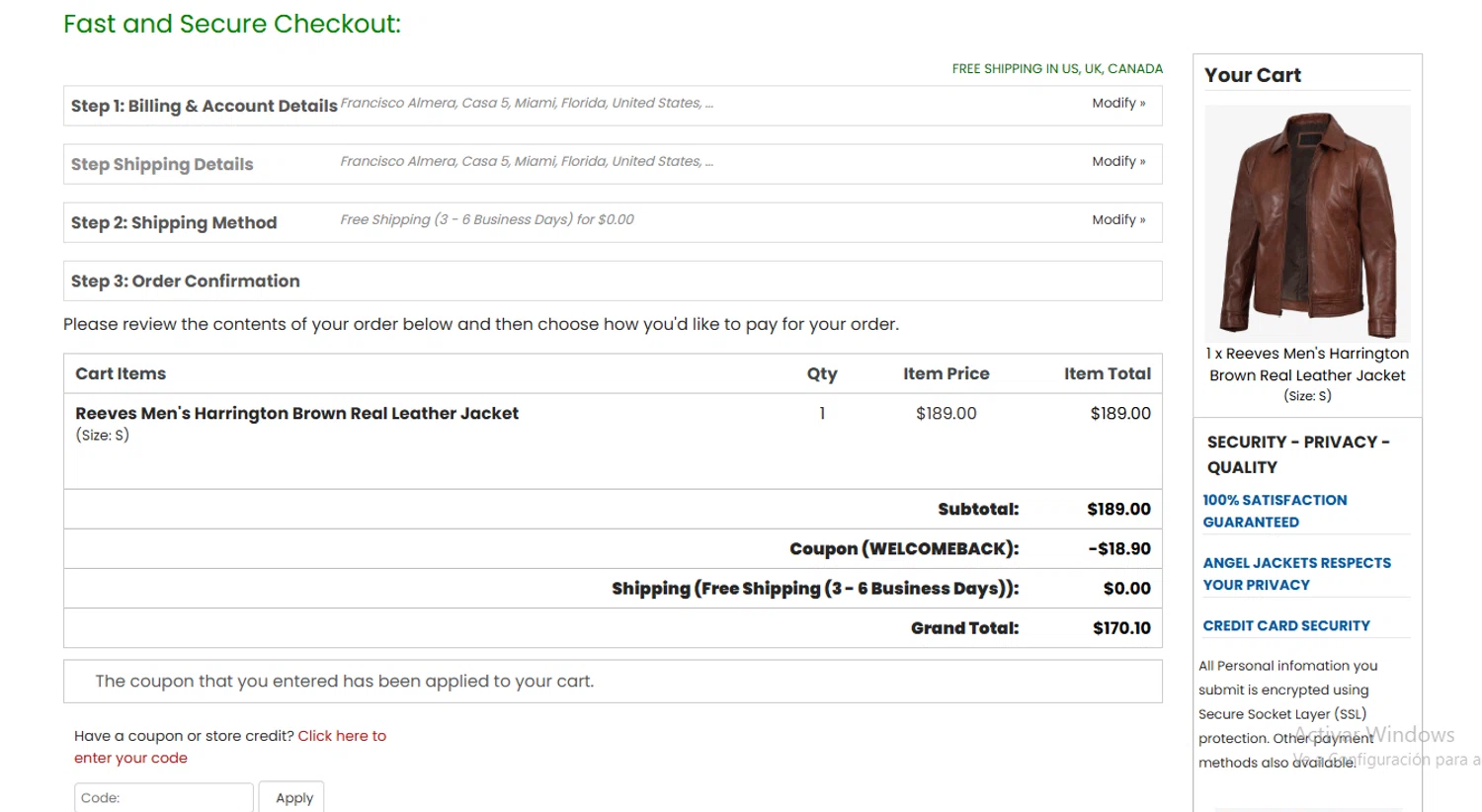
Task: Select Reeves Men's Harrington jacket name in cart table
Action: 296,413
